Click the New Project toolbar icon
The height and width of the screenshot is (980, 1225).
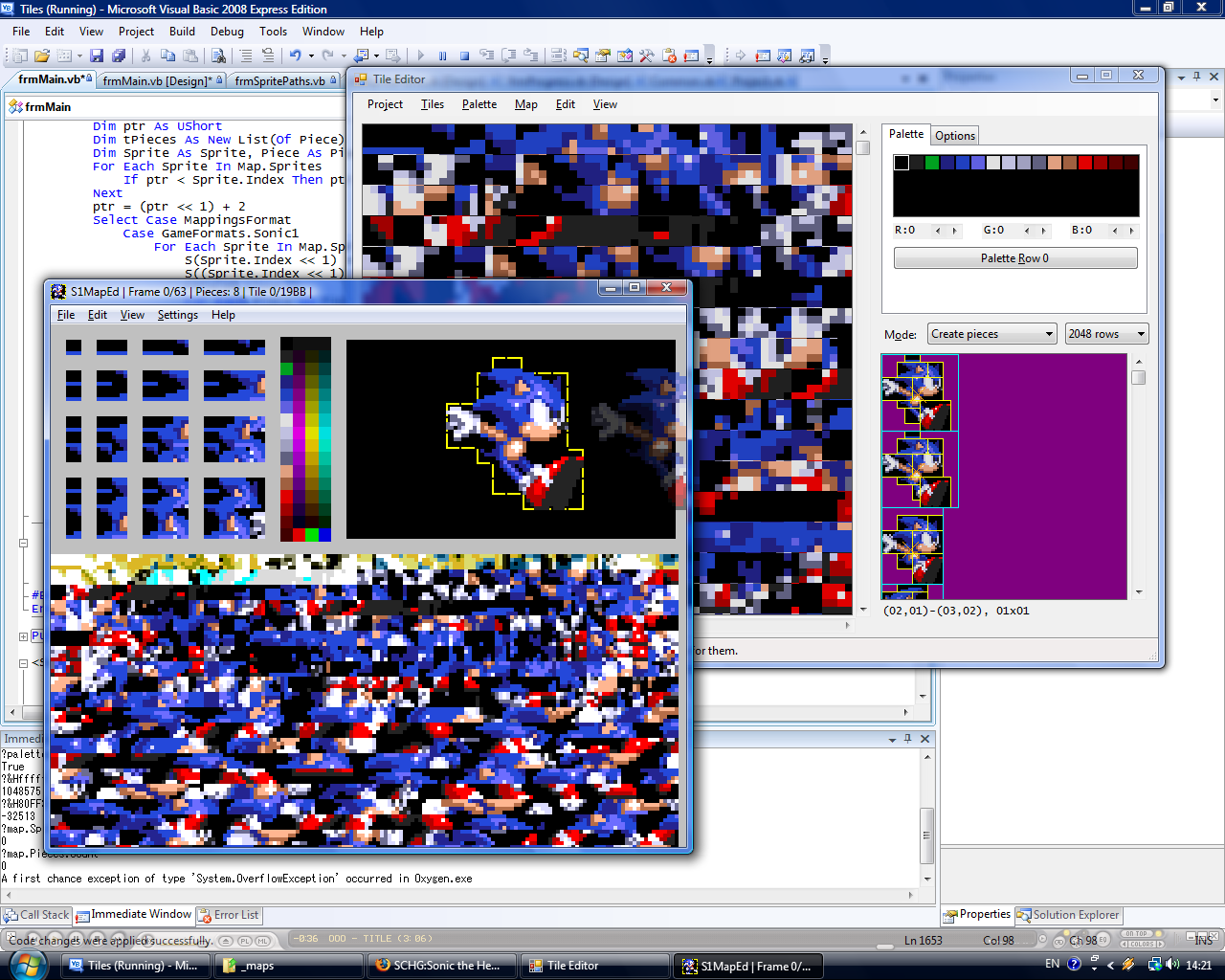click(x=19, y=56)
